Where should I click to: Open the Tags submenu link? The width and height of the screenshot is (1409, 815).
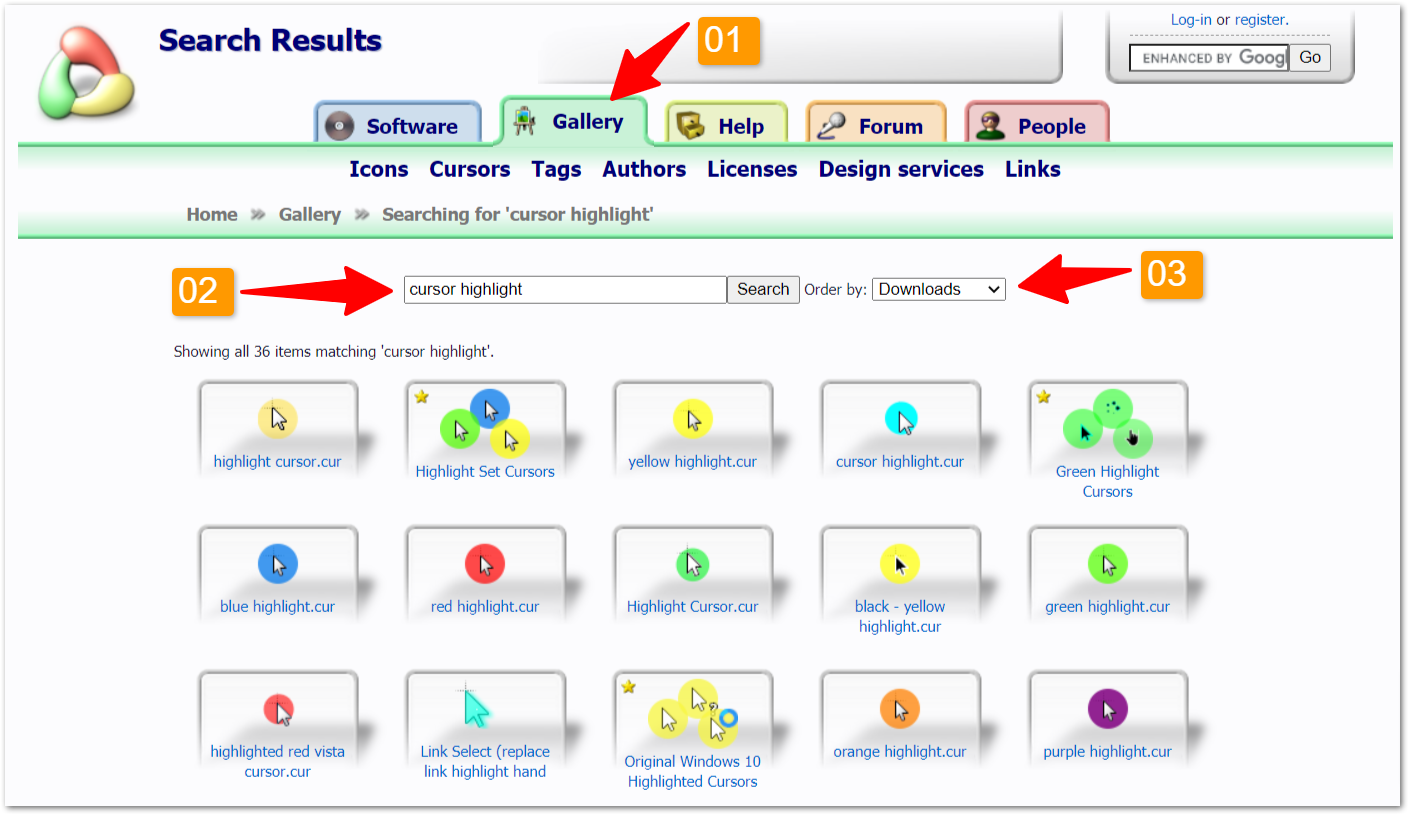[x=556, y=169]
